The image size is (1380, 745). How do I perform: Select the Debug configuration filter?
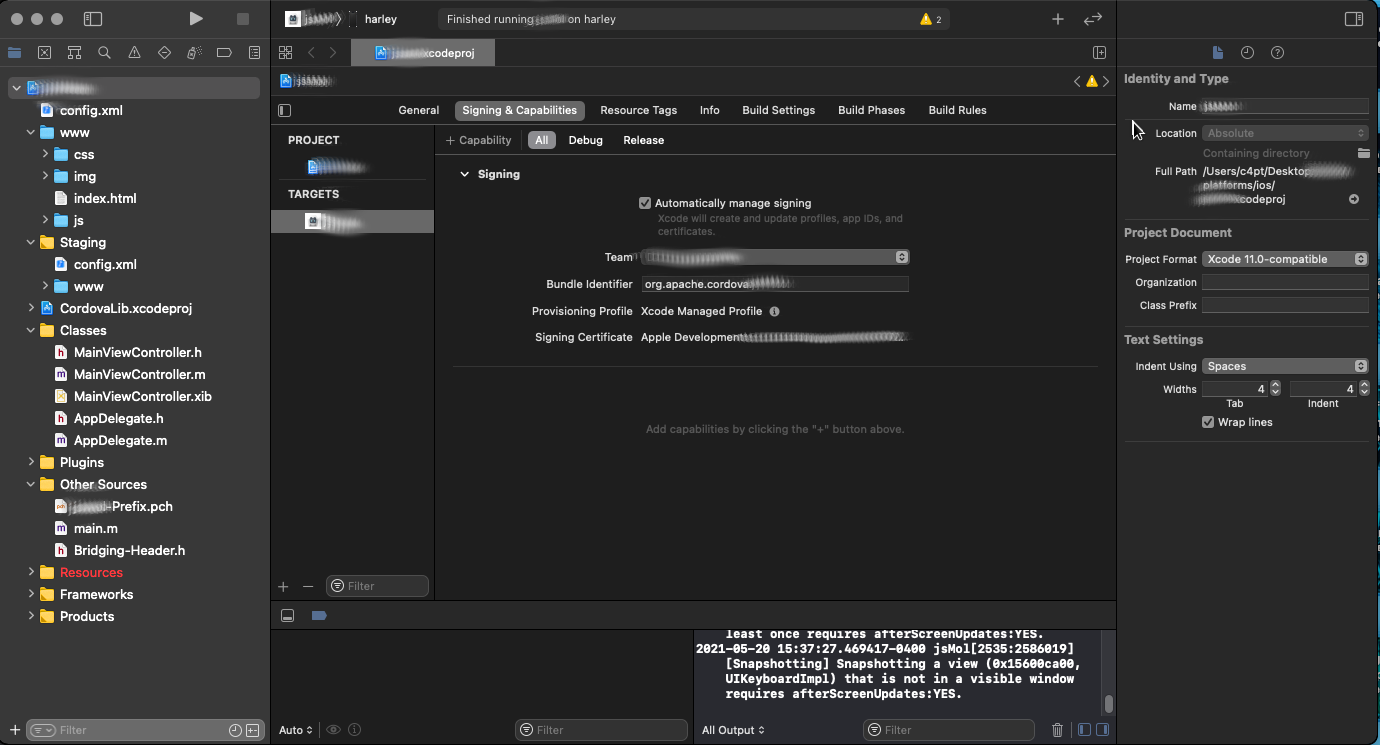tap(585, 140)
